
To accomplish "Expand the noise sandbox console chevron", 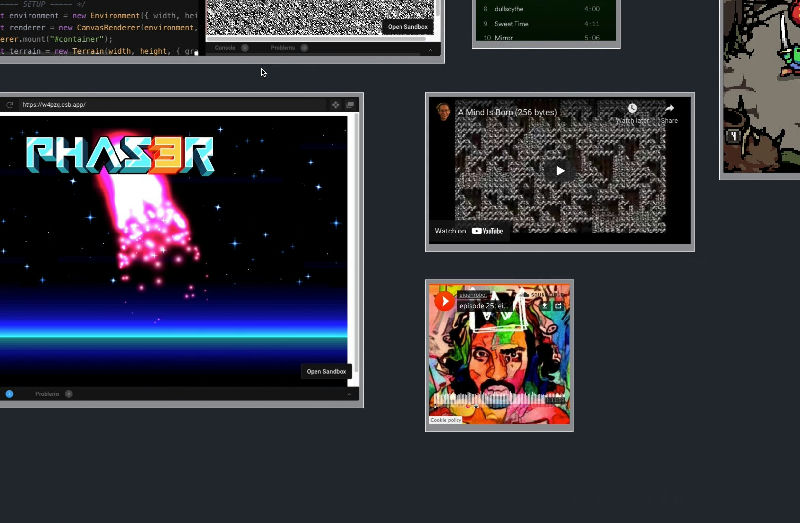I will click(430, 49).
